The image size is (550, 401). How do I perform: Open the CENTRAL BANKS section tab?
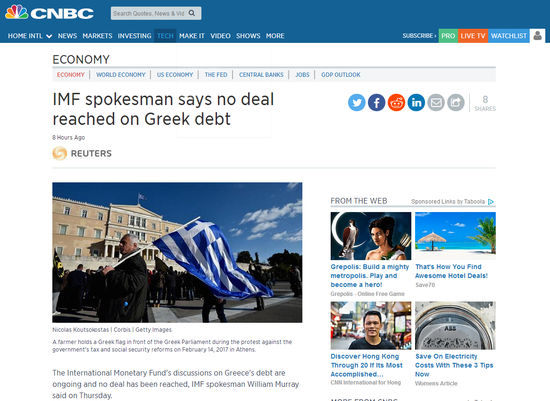click(x=261, y=75)
